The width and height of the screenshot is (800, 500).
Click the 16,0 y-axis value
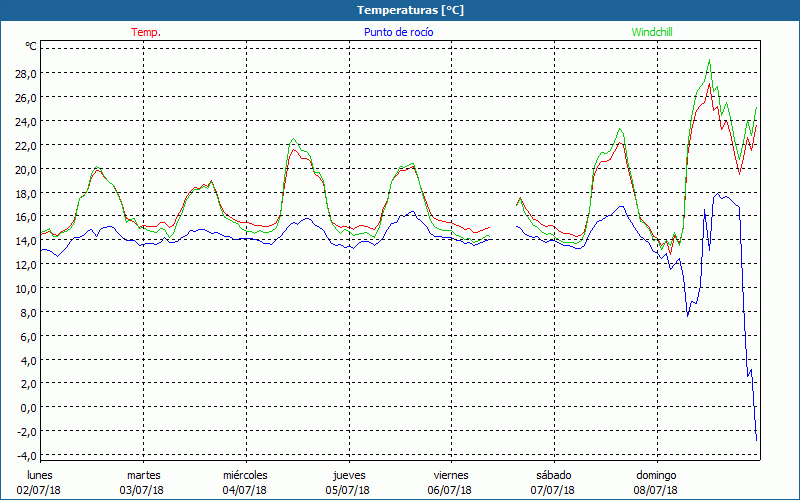[x=26, y=217]
